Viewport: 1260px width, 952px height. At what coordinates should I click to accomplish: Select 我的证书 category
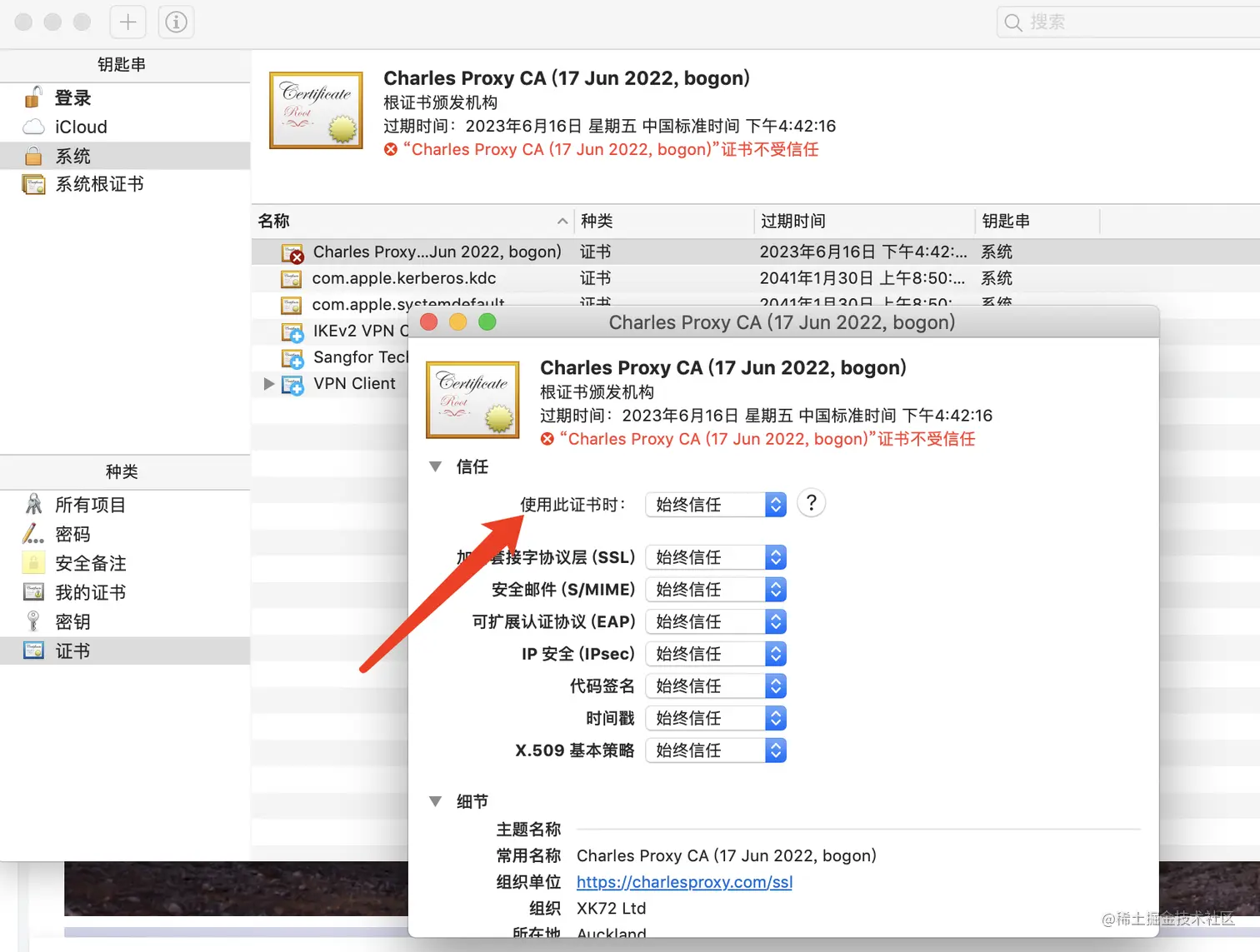tap(125, 592)
